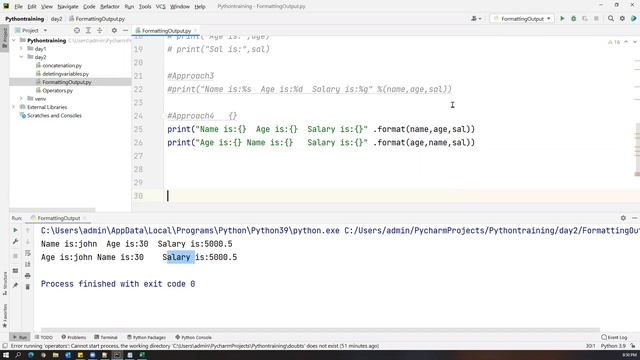Open the Terminal tool window
The width and height of the screenshot is (640, 360).
tap(106, 337)
